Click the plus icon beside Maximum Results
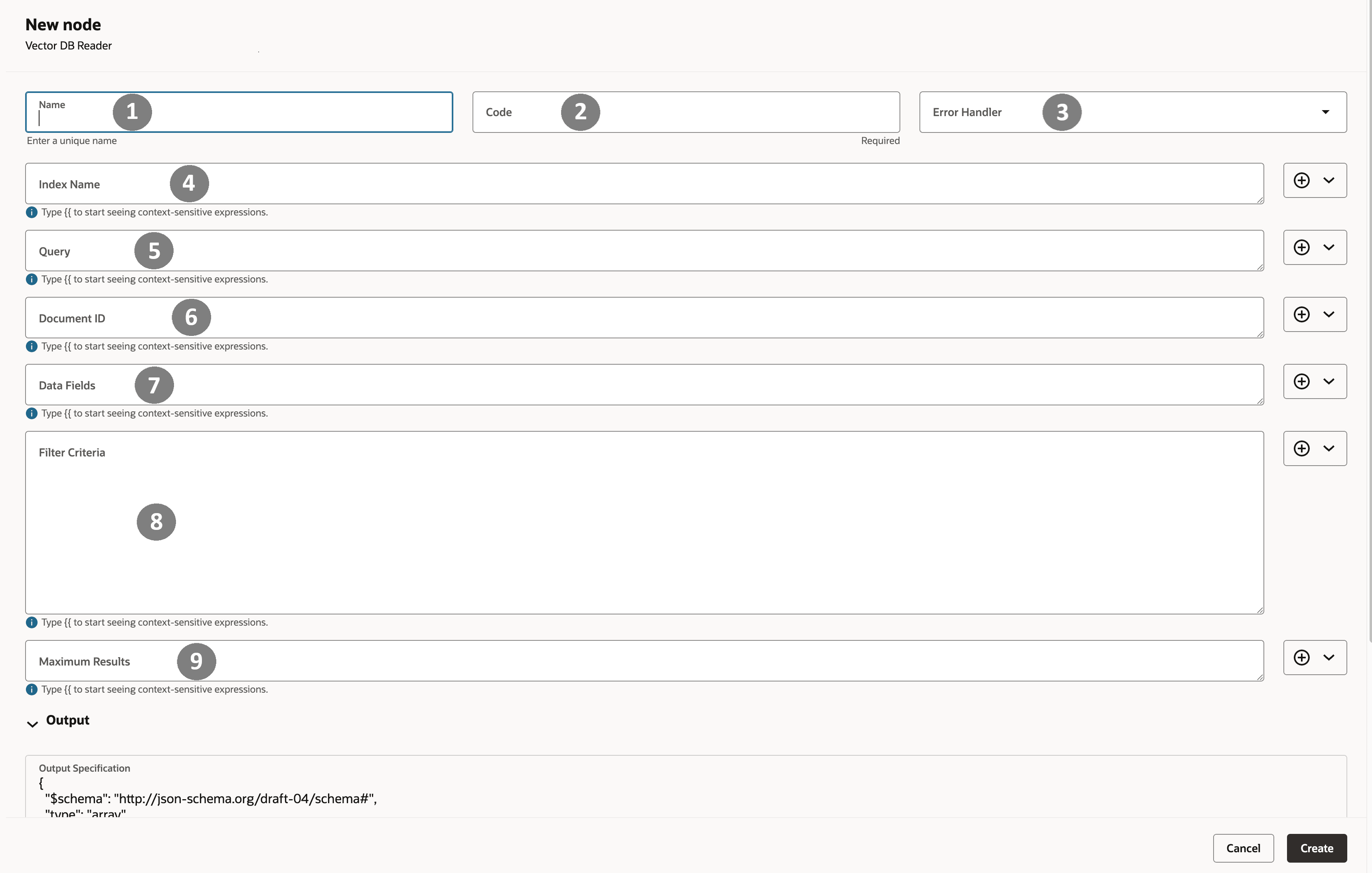Viewport: 1372px width, 873px height. (x=1301, y=658)
